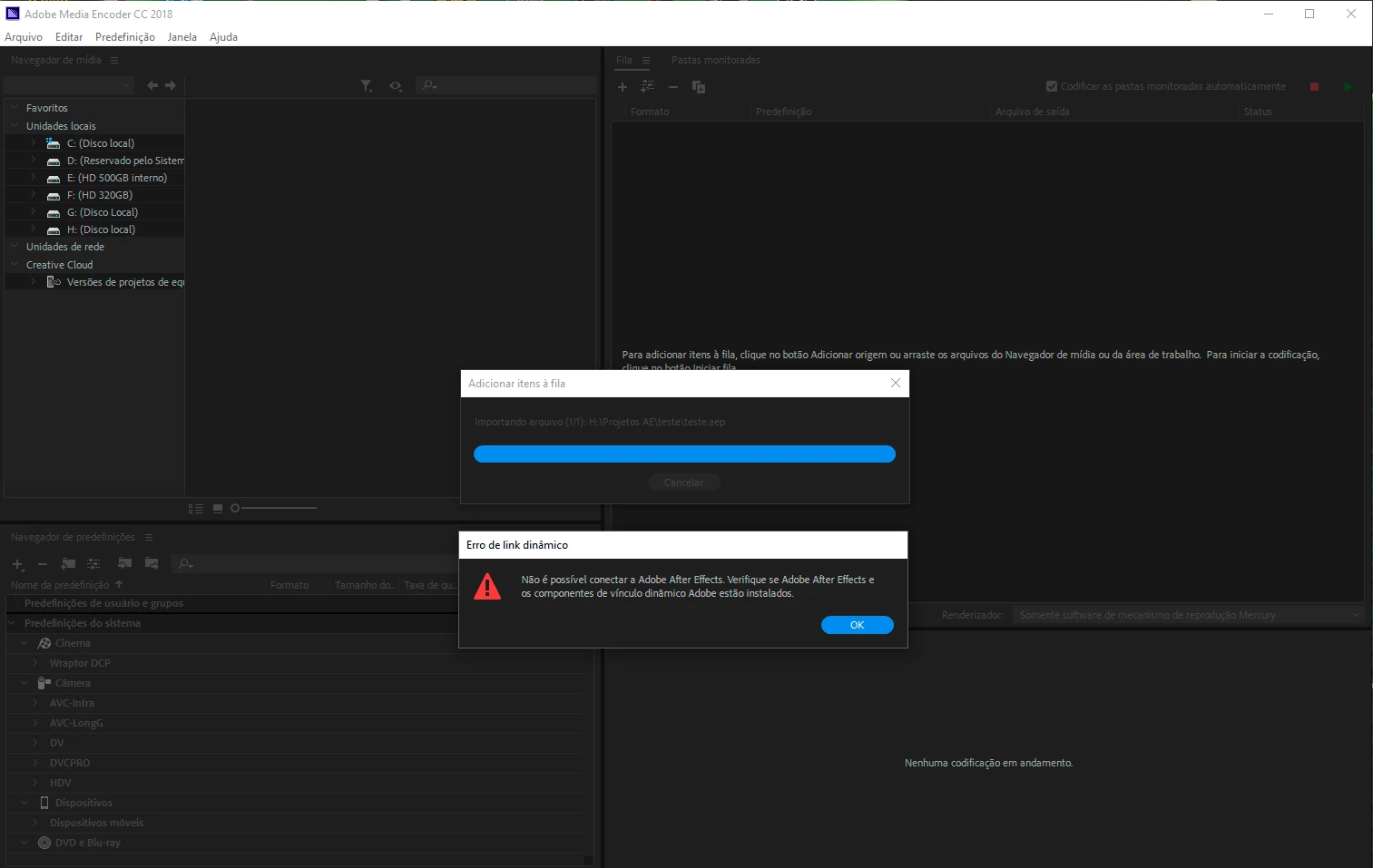Click the Formato column header in queue
Viewport: 1373px width, 868px height.
click(650, 112)
